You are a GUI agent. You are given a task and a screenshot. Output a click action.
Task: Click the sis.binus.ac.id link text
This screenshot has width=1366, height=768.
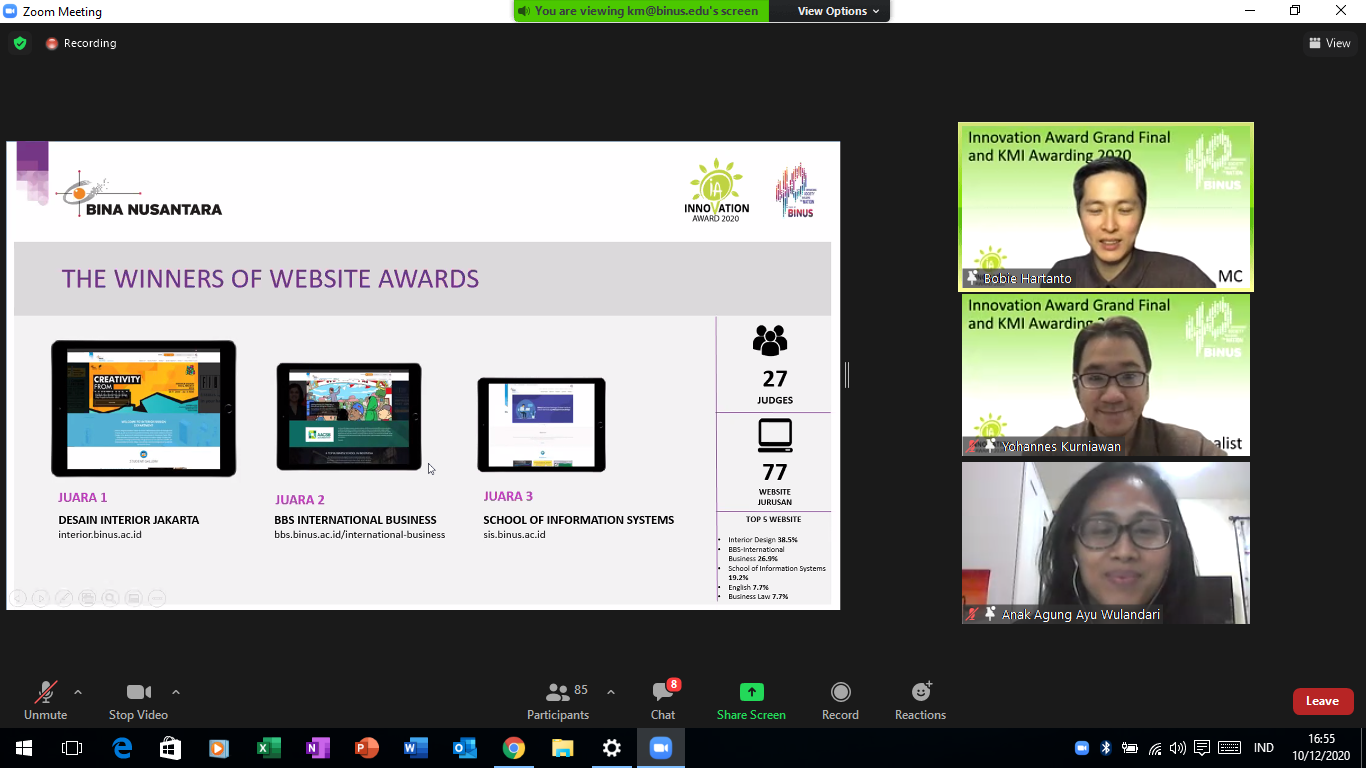pos(514,535)
